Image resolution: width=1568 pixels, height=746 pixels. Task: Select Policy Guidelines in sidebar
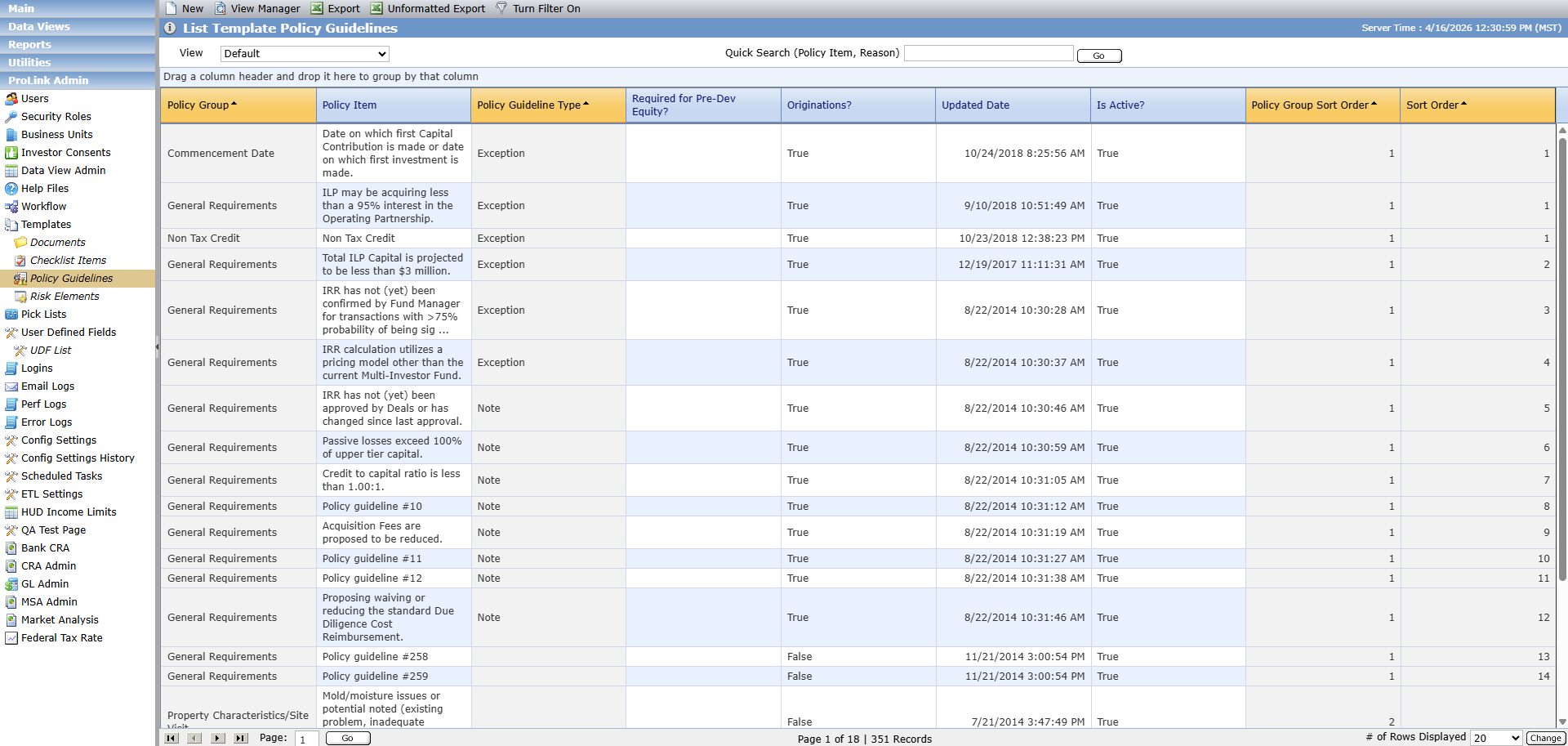click(x=72, y=279)
